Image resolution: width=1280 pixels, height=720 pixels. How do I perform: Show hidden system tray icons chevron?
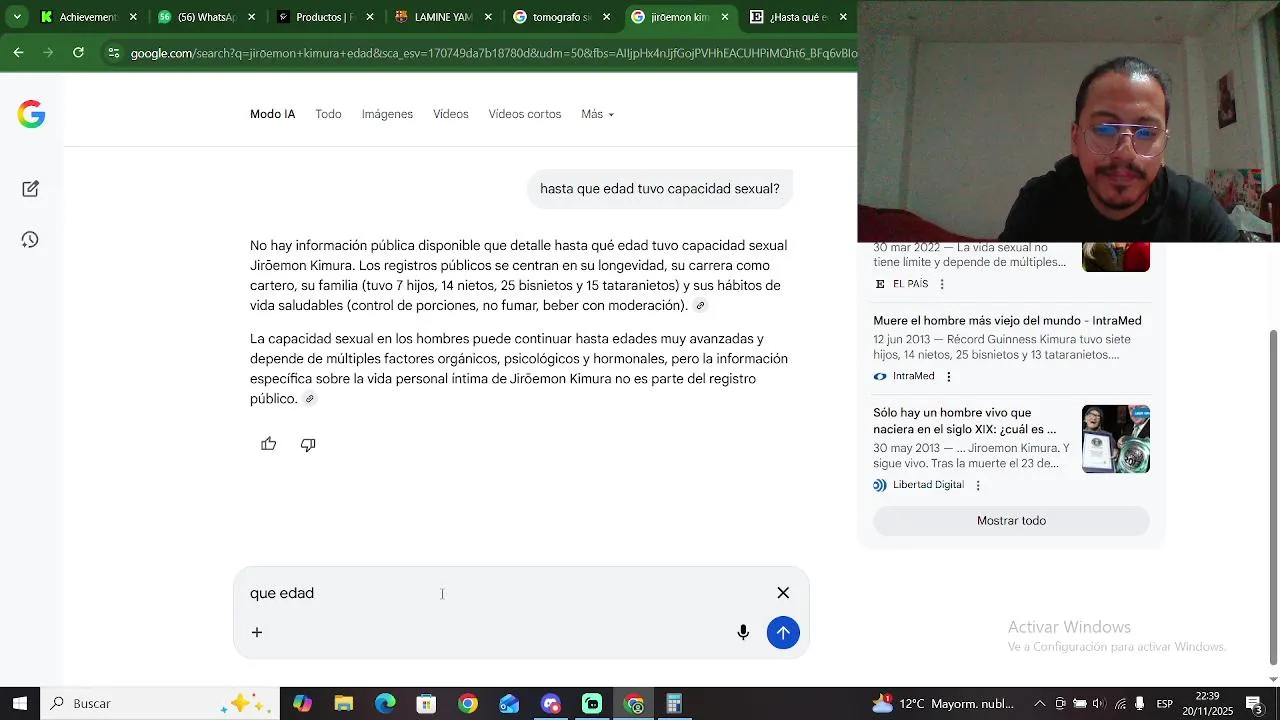(x=1039, y=703)
